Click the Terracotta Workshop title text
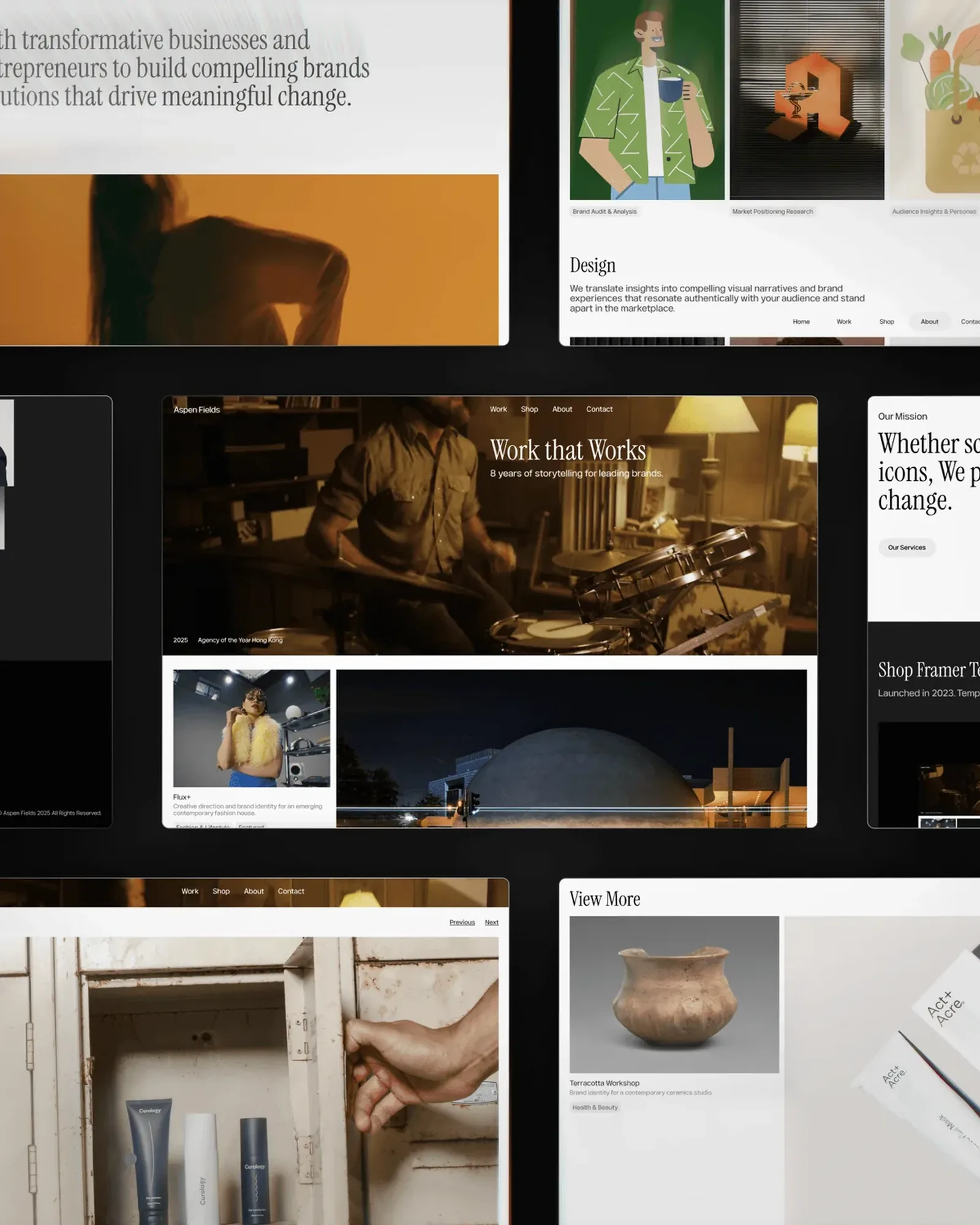This screenshot has height=1225, width=980. click(605, 1083)
